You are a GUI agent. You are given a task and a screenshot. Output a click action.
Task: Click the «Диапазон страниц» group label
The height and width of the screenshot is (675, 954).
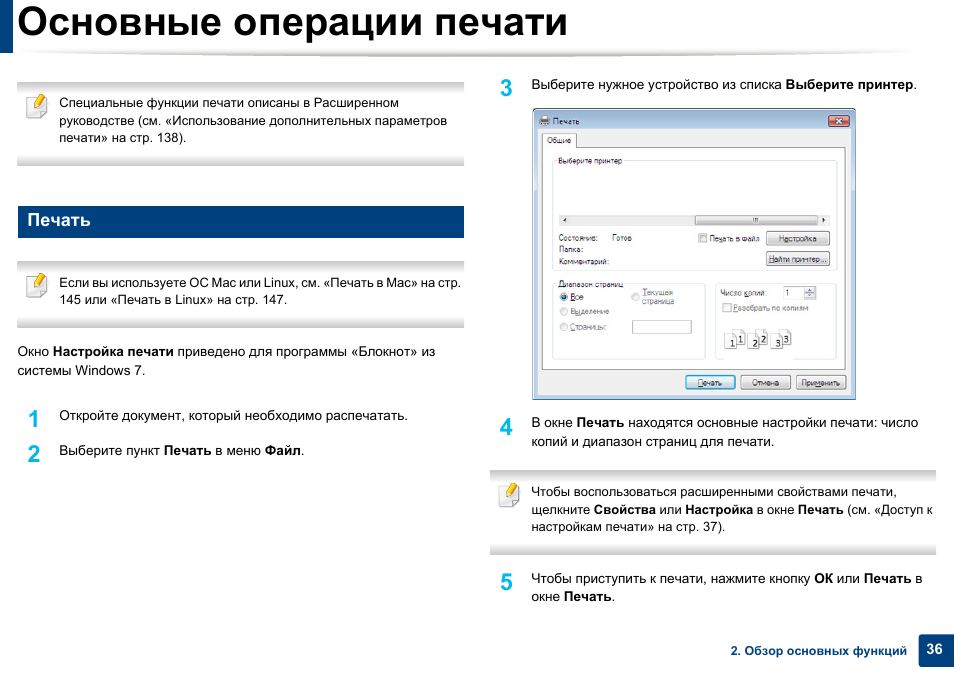click(591, 284)
